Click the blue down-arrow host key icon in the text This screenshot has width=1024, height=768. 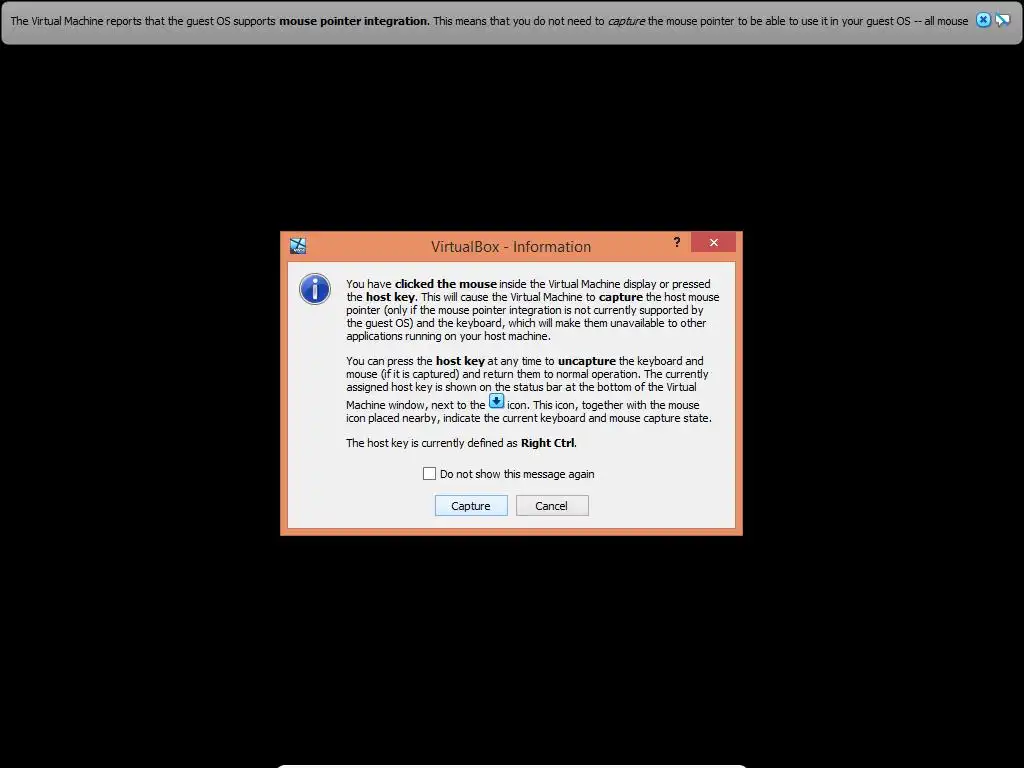click(496, 401)
